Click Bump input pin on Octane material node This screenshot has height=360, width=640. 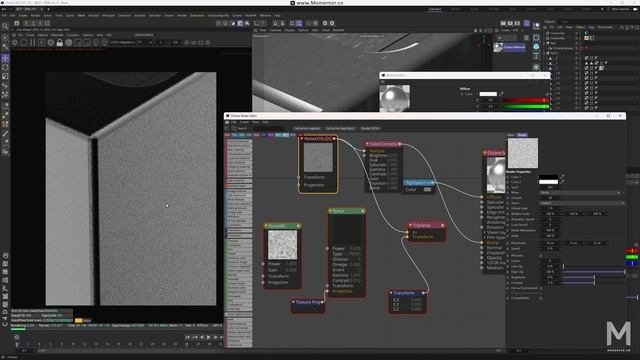[x=482, y=242]
